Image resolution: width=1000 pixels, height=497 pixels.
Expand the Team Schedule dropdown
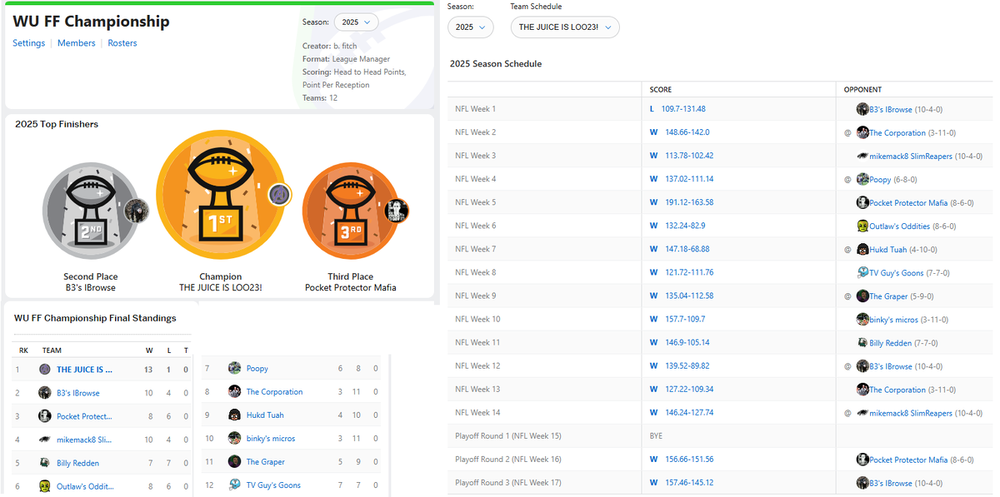[x=564, y=27]
